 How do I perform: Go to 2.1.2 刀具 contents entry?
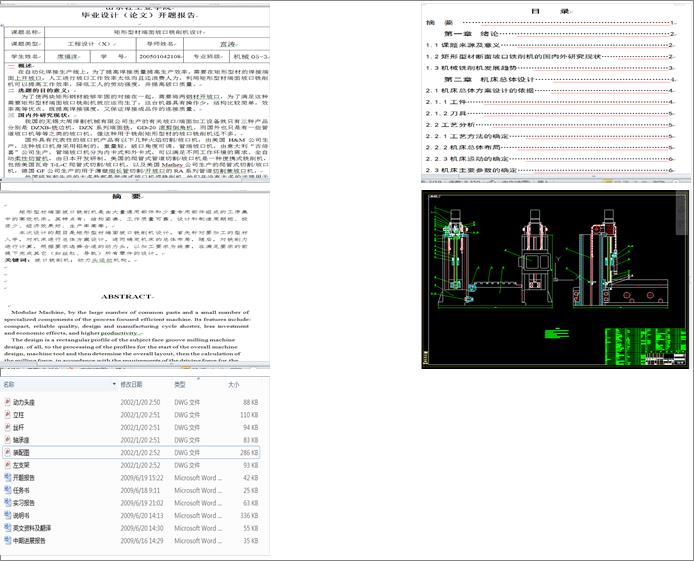(x=446, y=113)
